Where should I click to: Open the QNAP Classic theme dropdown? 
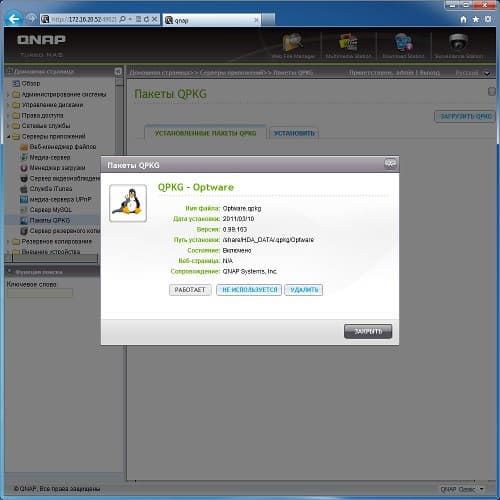click(462, 489)
